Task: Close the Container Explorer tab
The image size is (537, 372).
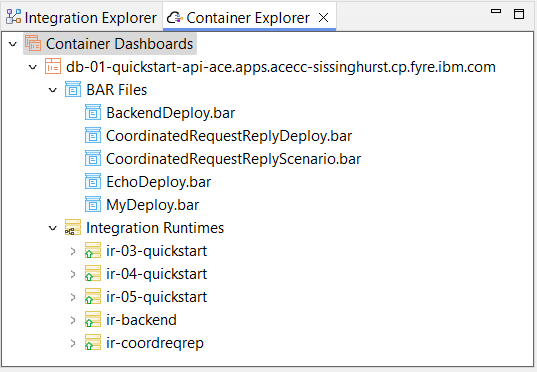Action: (324, 17)
